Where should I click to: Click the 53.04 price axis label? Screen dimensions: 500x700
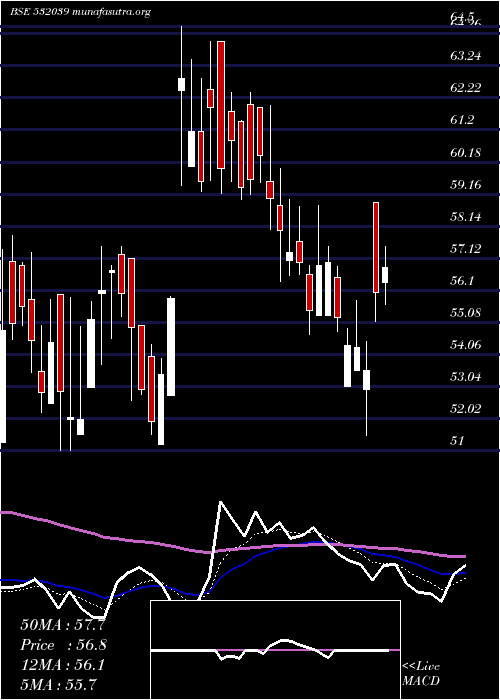tap(466, 377)
